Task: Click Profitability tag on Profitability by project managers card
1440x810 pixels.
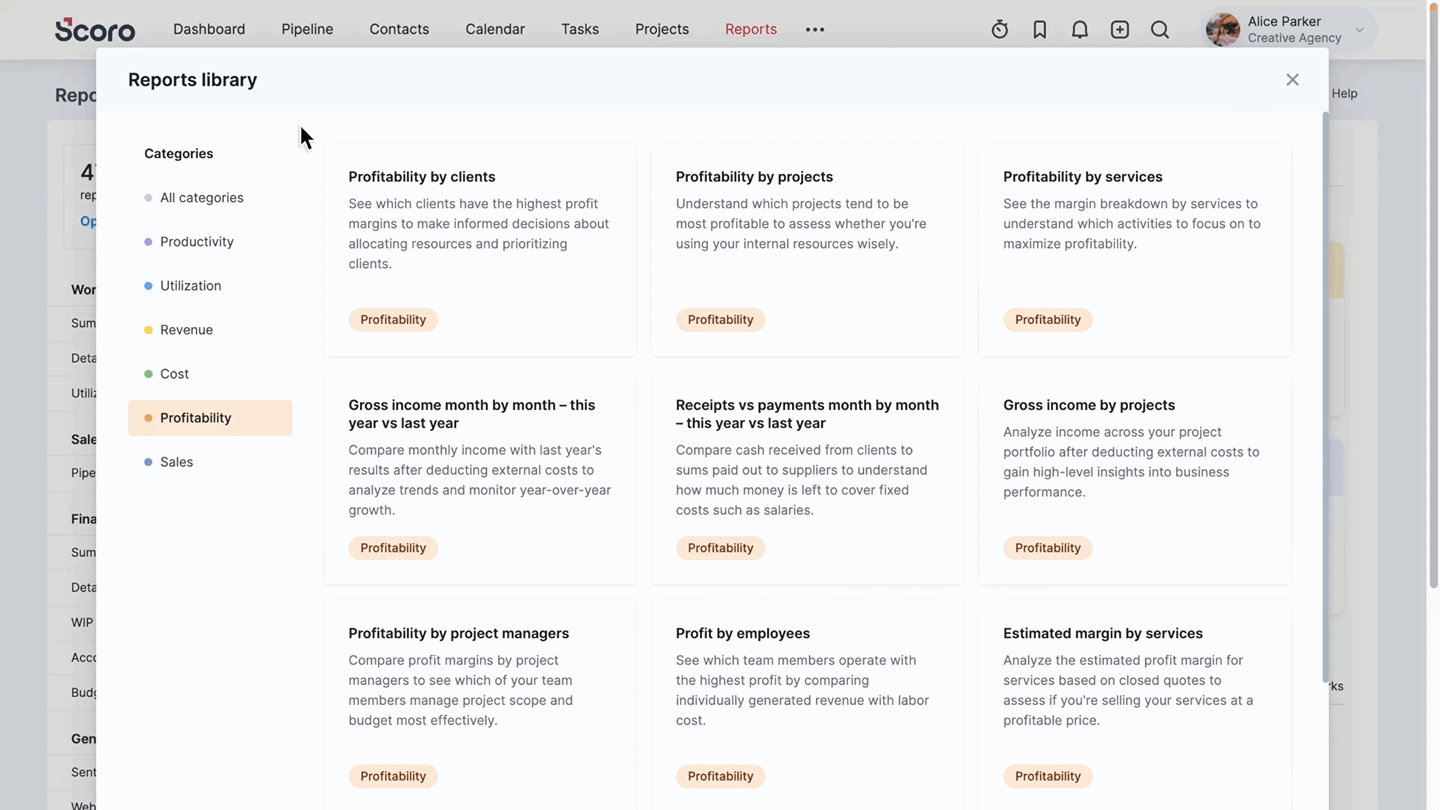Action: pos(393,776)
